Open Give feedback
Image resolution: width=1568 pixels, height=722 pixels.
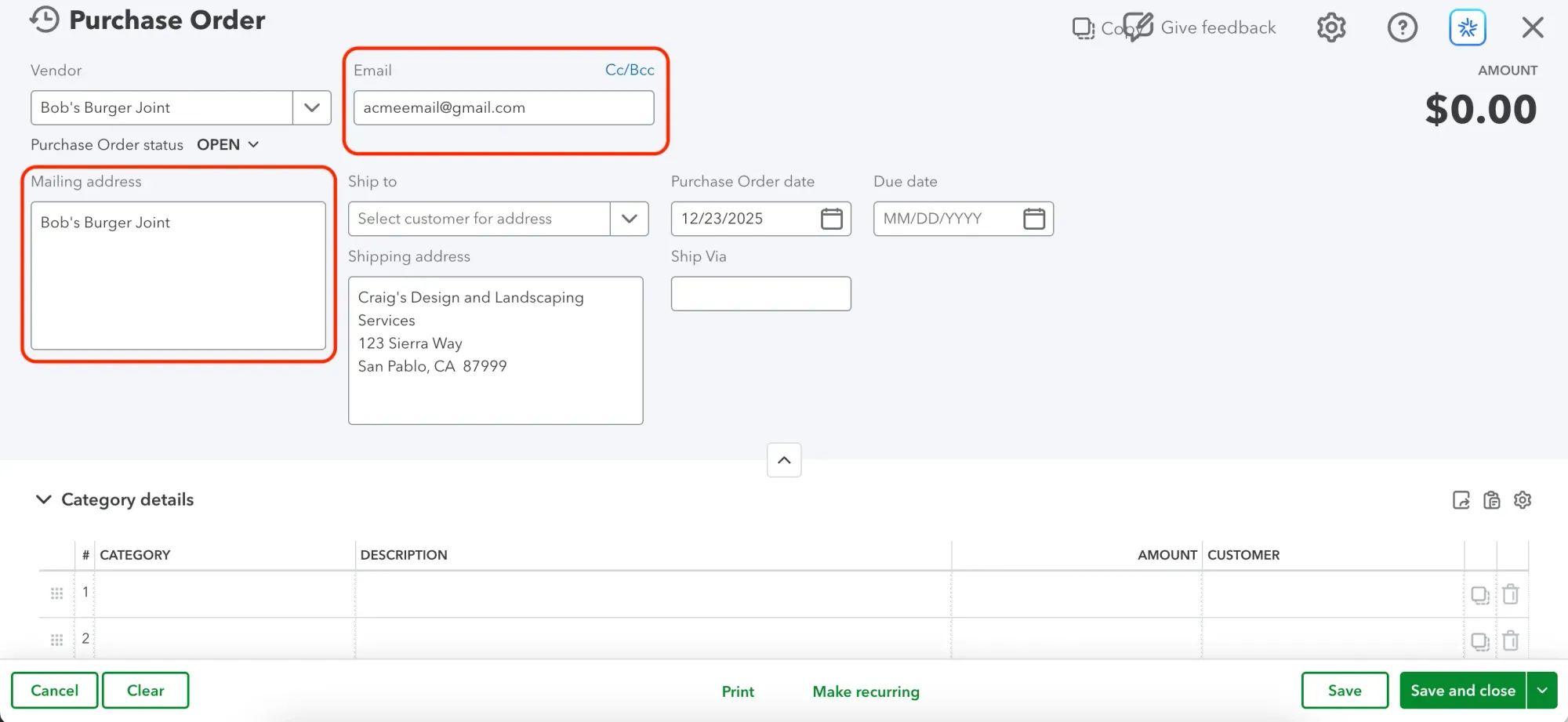1218,27
